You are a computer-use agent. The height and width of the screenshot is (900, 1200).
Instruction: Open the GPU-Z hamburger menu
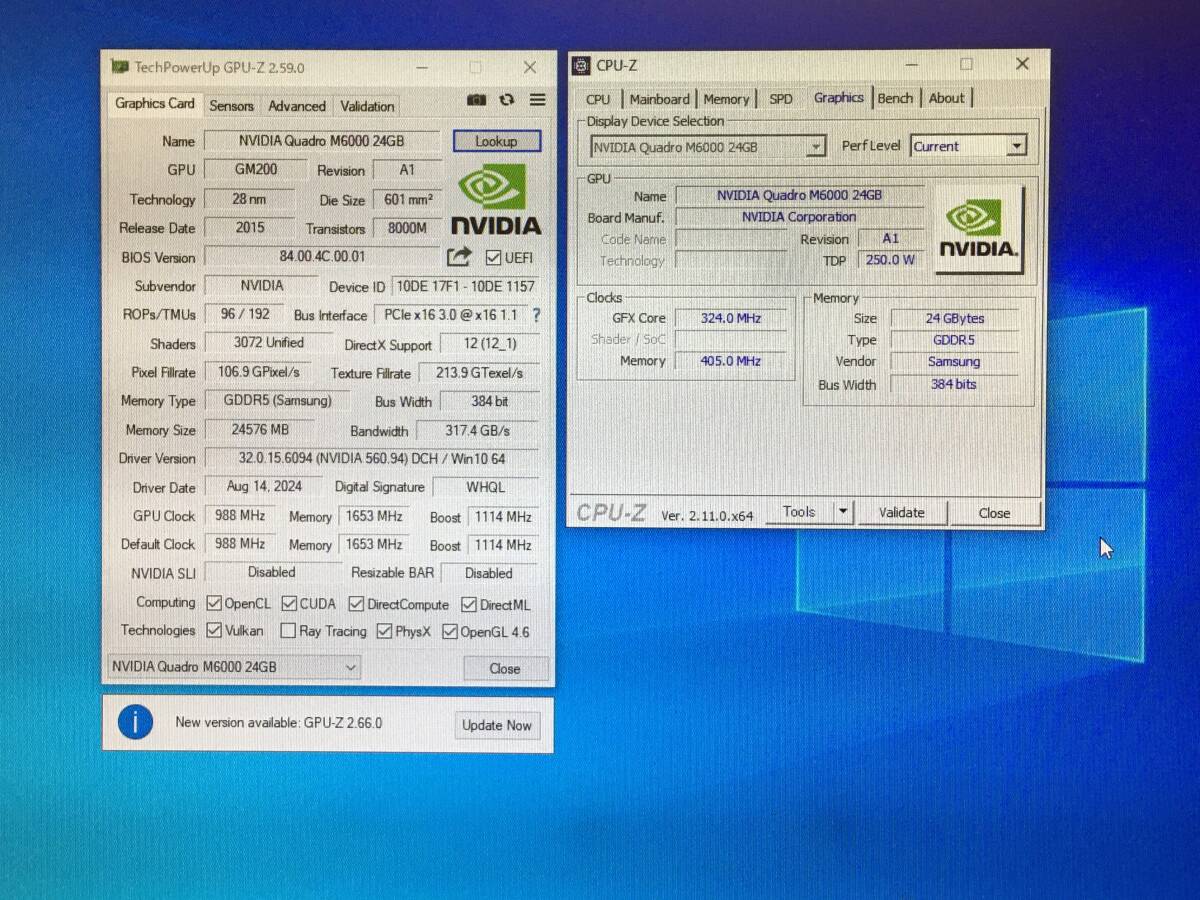pyautogui.click(x=538, y=100)
